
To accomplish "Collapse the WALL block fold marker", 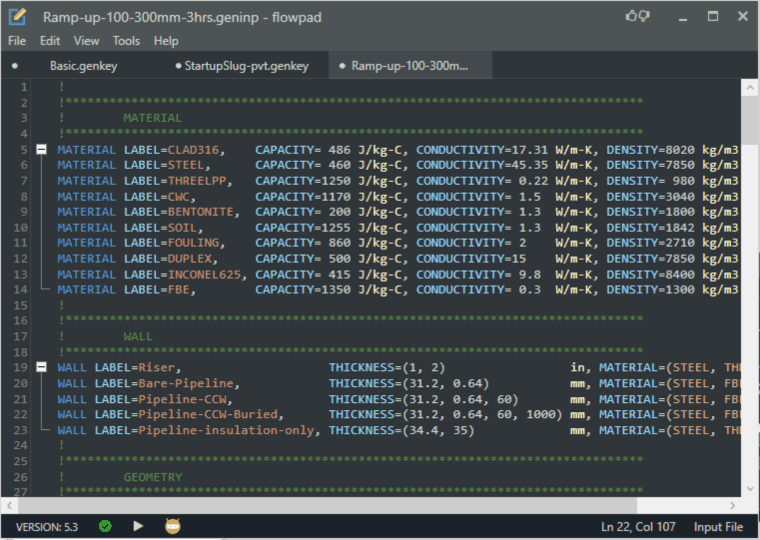I will coord(41,369).
